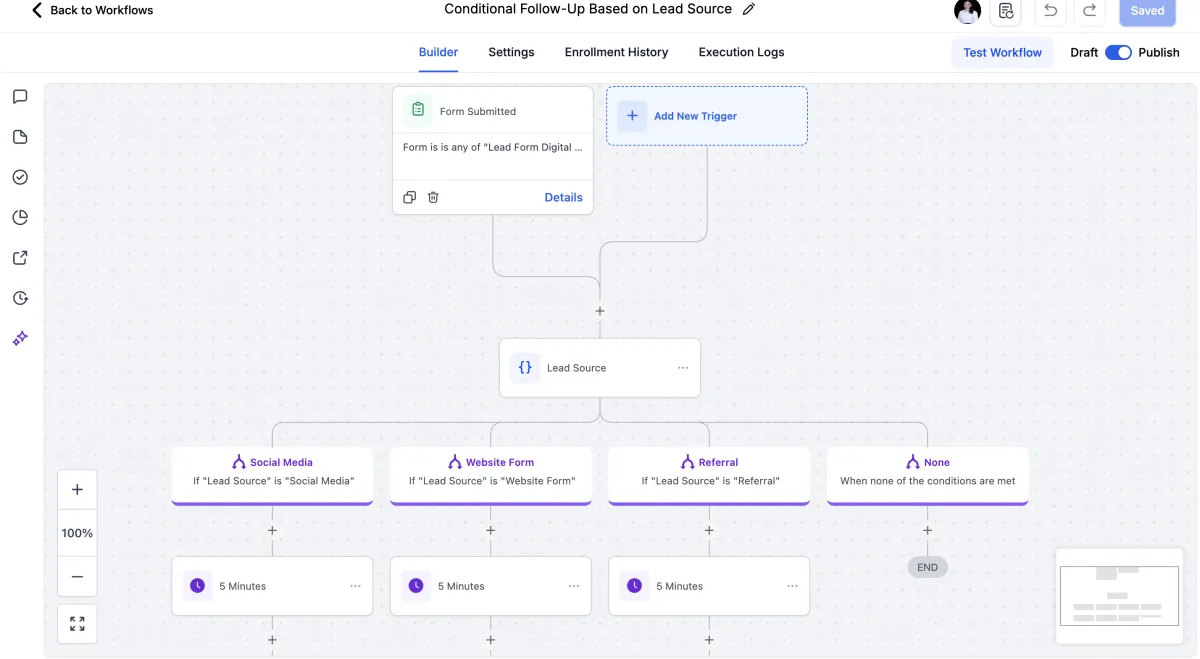Open Lead Source node options menu

pyautogui.click(x=683, y=368)
